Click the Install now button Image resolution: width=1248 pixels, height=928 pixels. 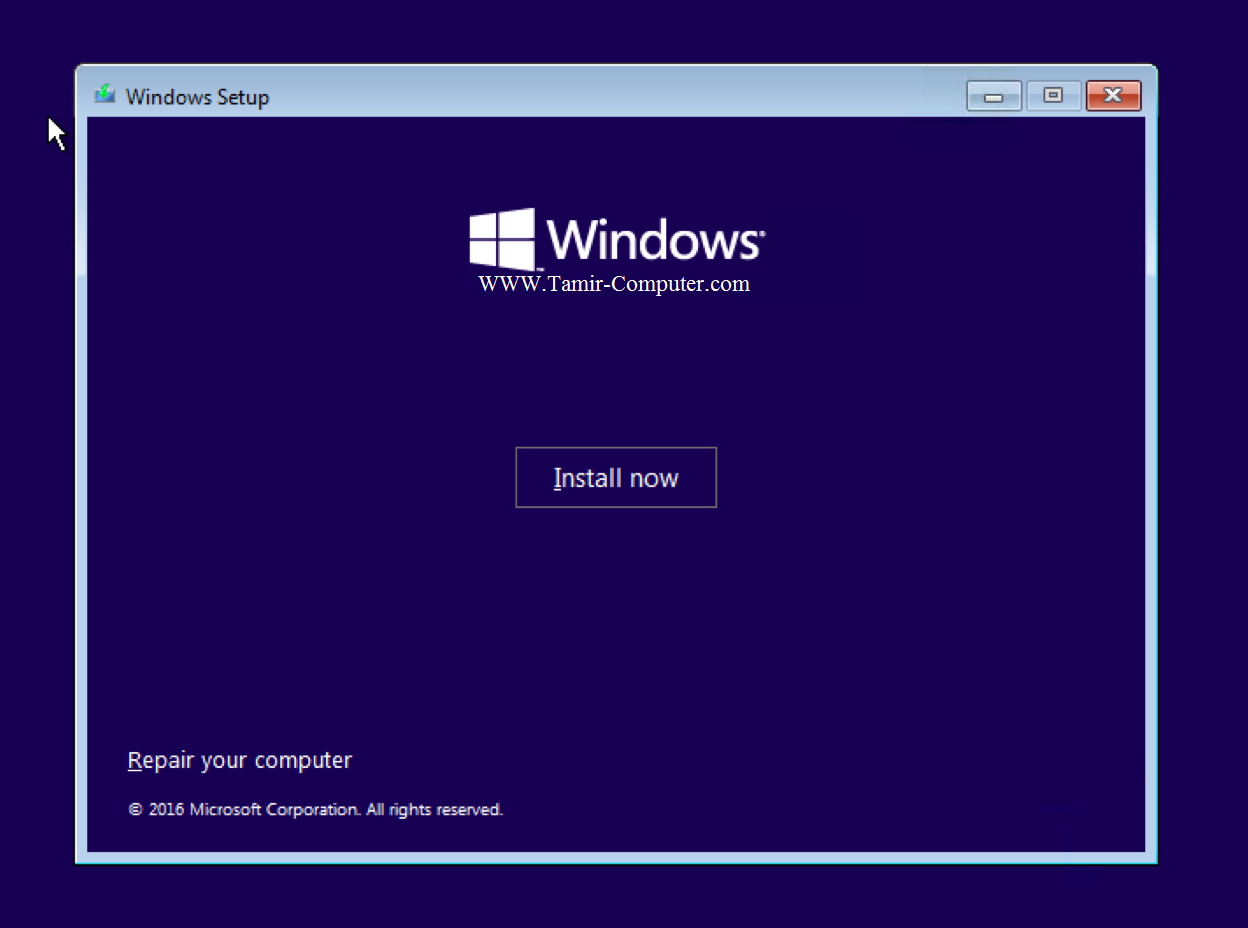pyautogui.click(x=615, y=478)
